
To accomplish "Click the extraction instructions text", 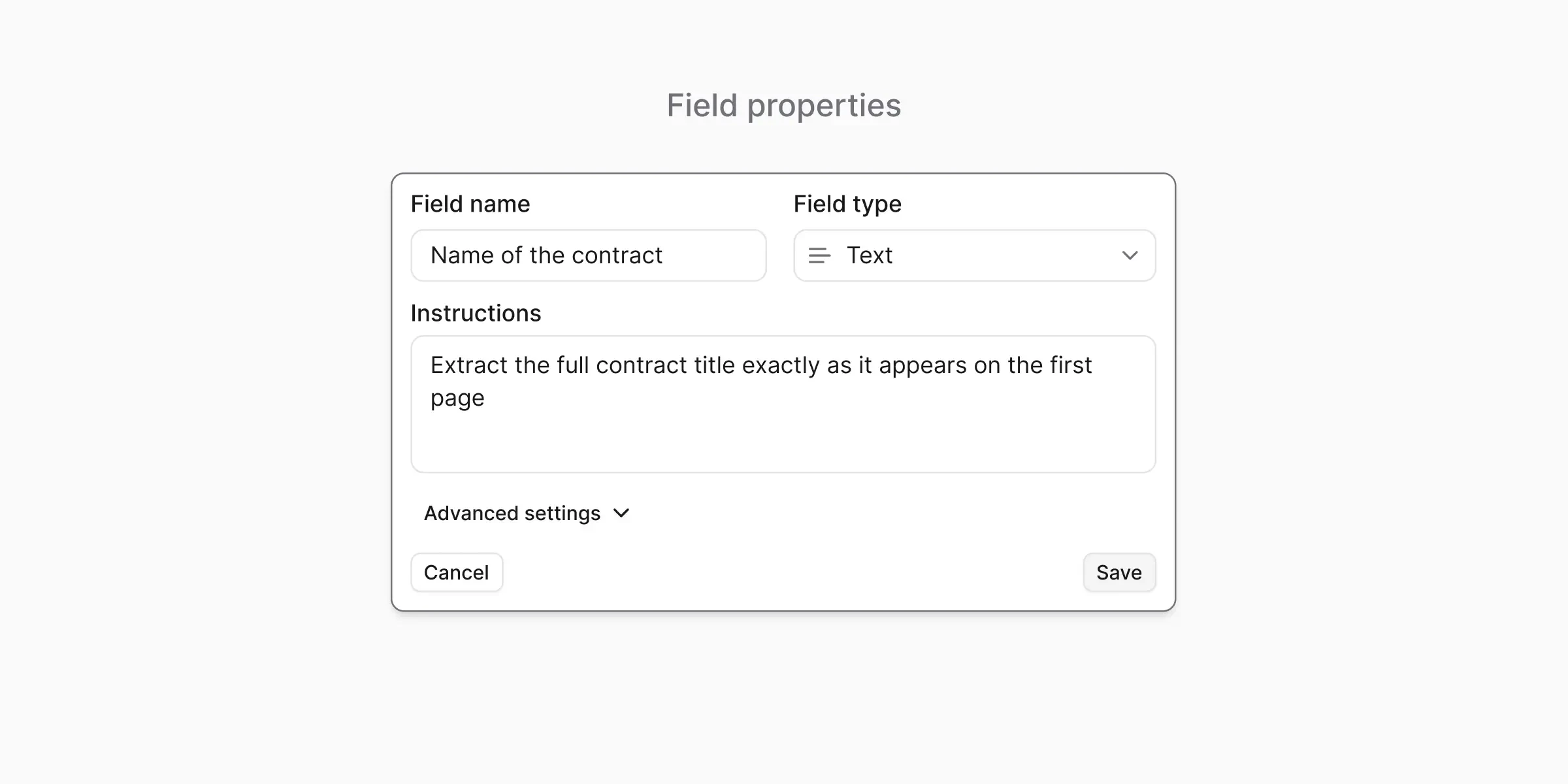I will [760, 365].
